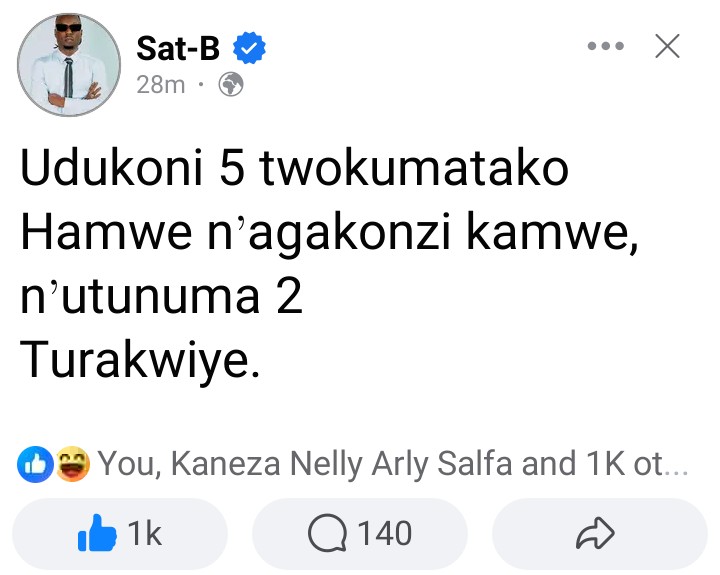Image resolution: width=720 pixels, height=575 pixels.
Task: View who reacted: You, Kaneza Nelly list
Action: (393, 464)
